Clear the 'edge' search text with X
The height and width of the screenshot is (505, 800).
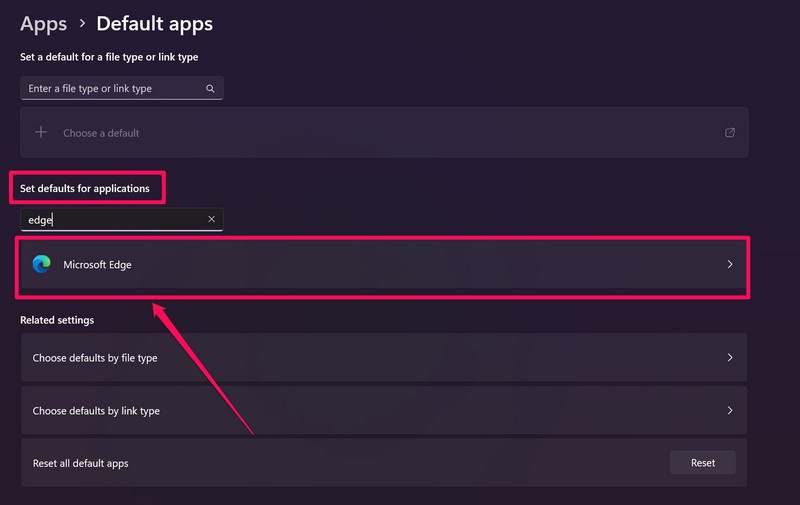pyautogui.click(x=211, y=219)
